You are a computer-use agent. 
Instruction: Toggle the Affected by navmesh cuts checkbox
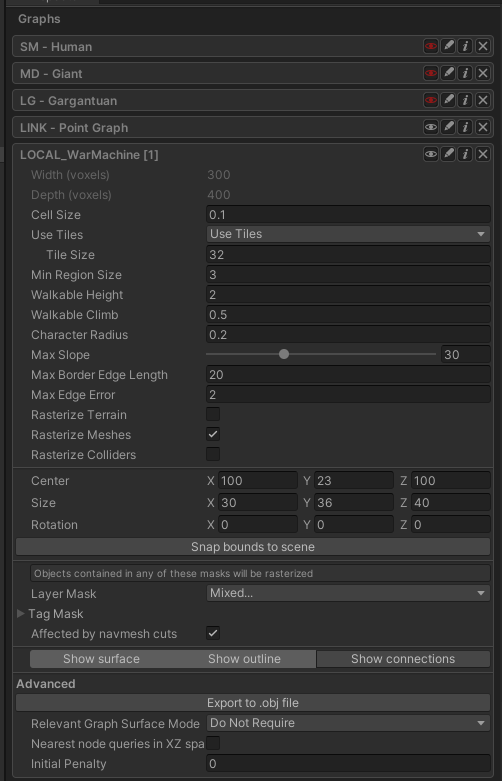(x=213, y=634)
